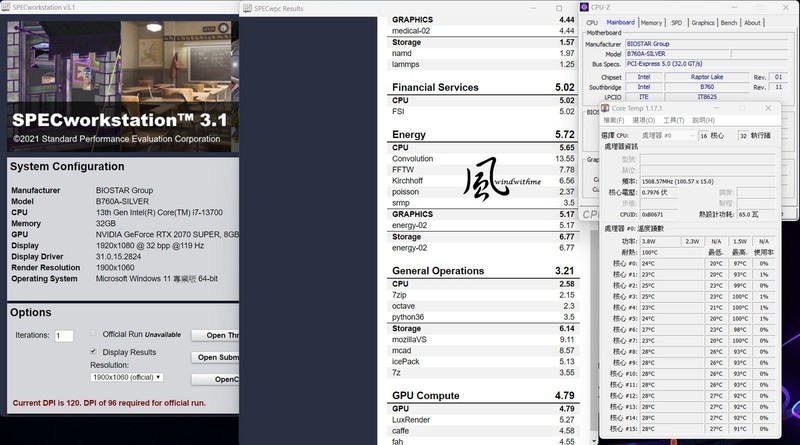The height and width of the screenshot is (445, 800).
Task: Click the namd result row
Action: 483,53
